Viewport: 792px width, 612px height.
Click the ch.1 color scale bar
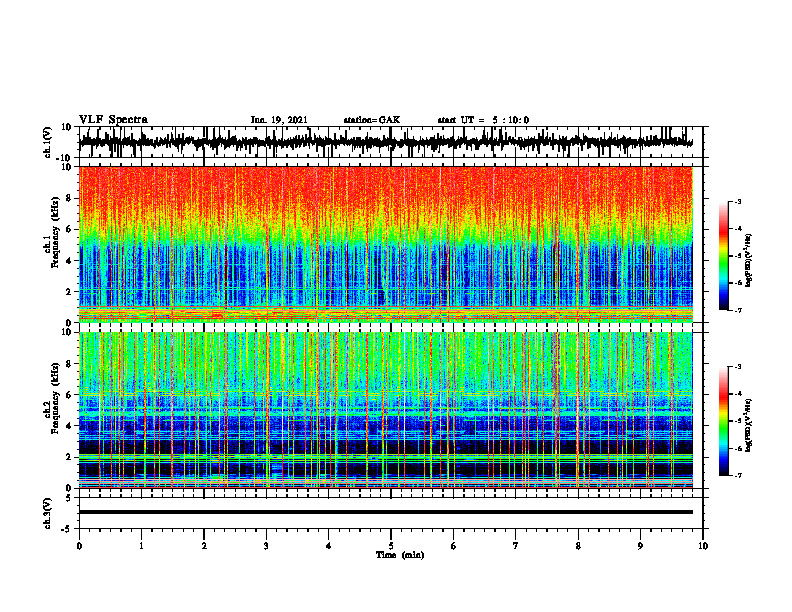723,256
